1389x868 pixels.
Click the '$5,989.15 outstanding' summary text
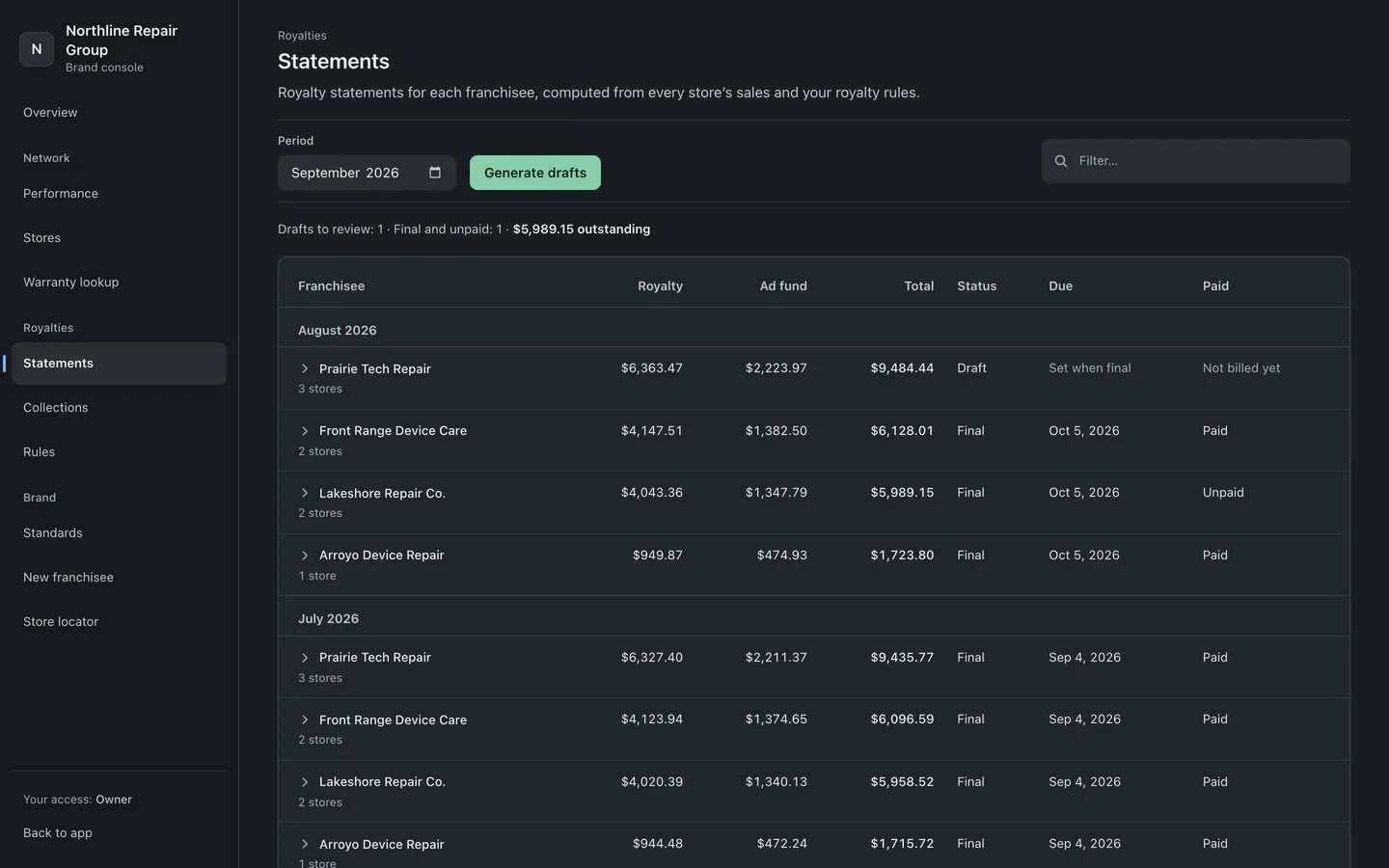tap(582, 230)
